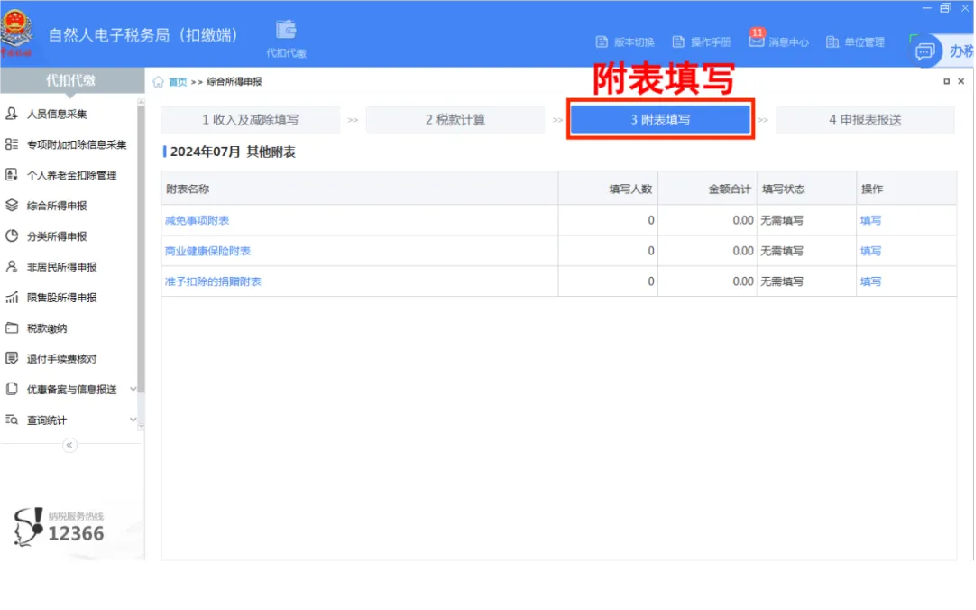The height and width of the screenshot is (610, 976).
Task: Click the tax bureau emblem logo
Action: point(17,31)
